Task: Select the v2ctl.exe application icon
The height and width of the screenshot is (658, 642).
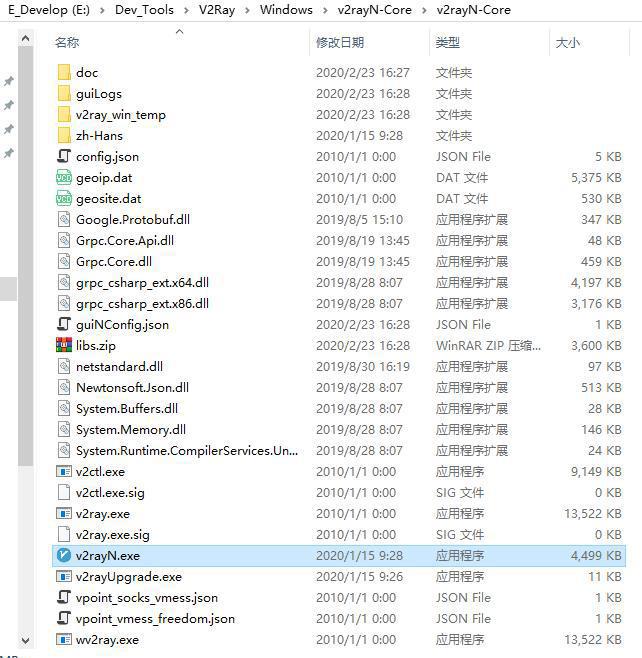Action: point(64,471)
